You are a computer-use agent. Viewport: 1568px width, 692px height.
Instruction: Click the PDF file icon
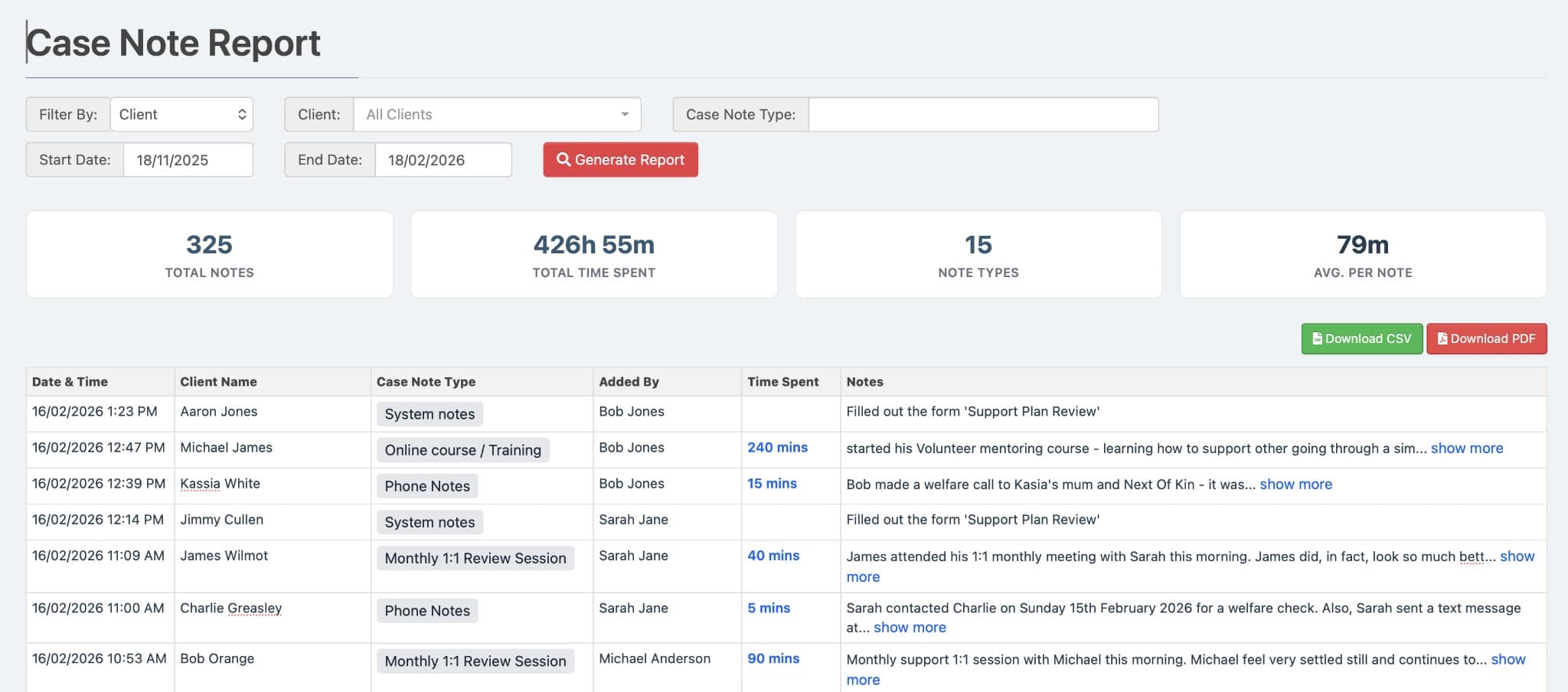1442,339
